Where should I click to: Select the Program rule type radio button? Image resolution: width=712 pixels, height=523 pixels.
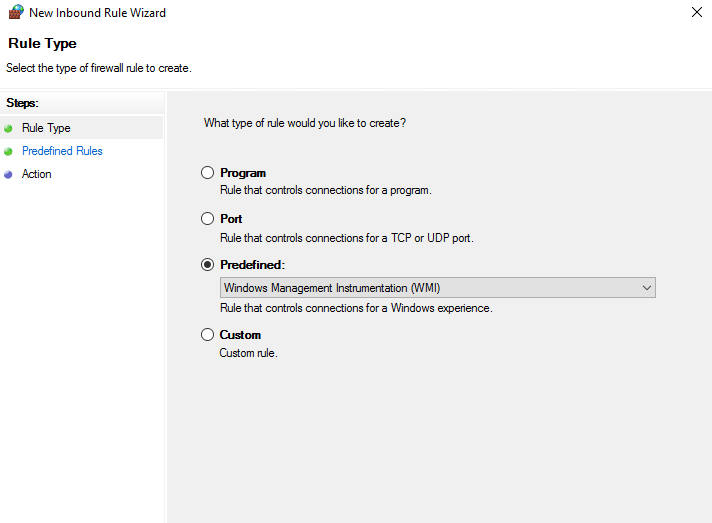[x=208, y=173]
